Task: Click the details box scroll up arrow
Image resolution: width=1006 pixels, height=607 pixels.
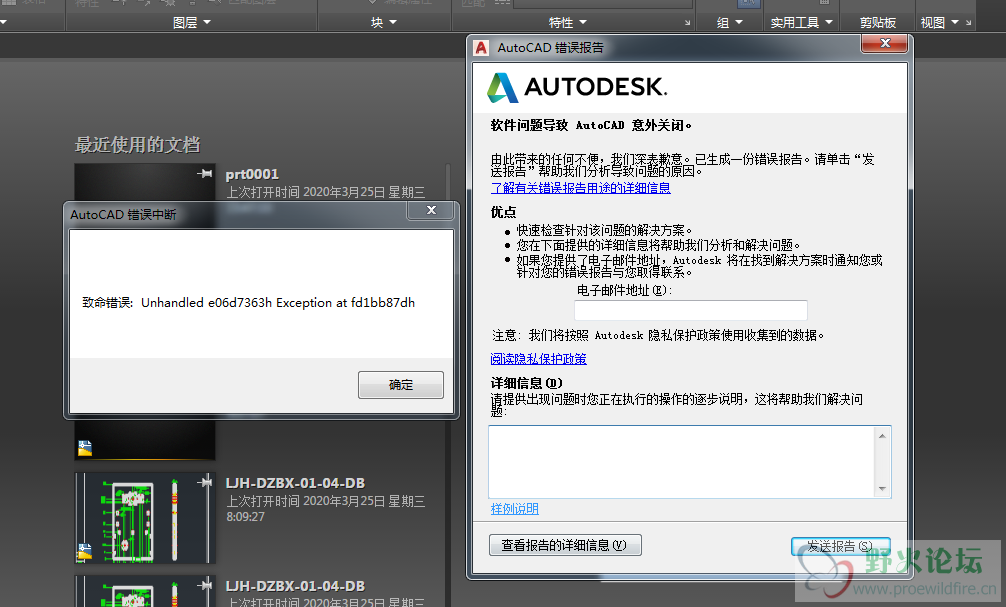Action: click(882, 436)
